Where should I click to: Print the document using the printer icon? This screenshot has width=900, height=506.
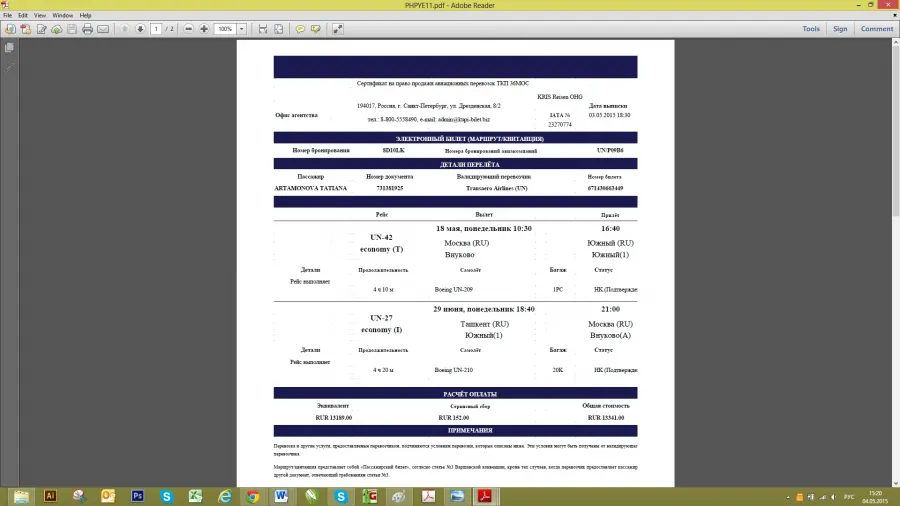[87, 29]
